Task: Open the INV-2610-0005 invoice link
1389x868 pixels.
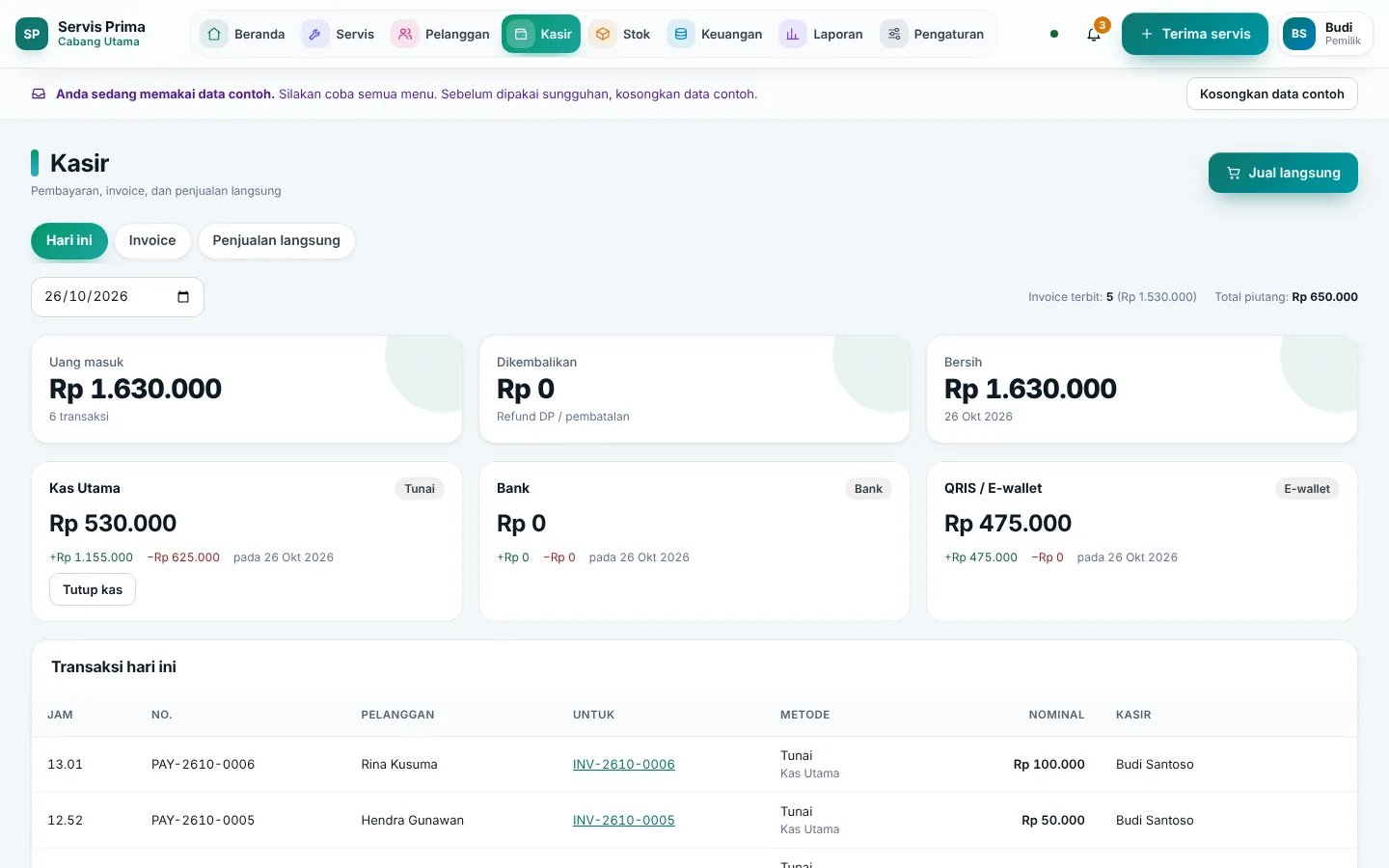Action: 624,821
